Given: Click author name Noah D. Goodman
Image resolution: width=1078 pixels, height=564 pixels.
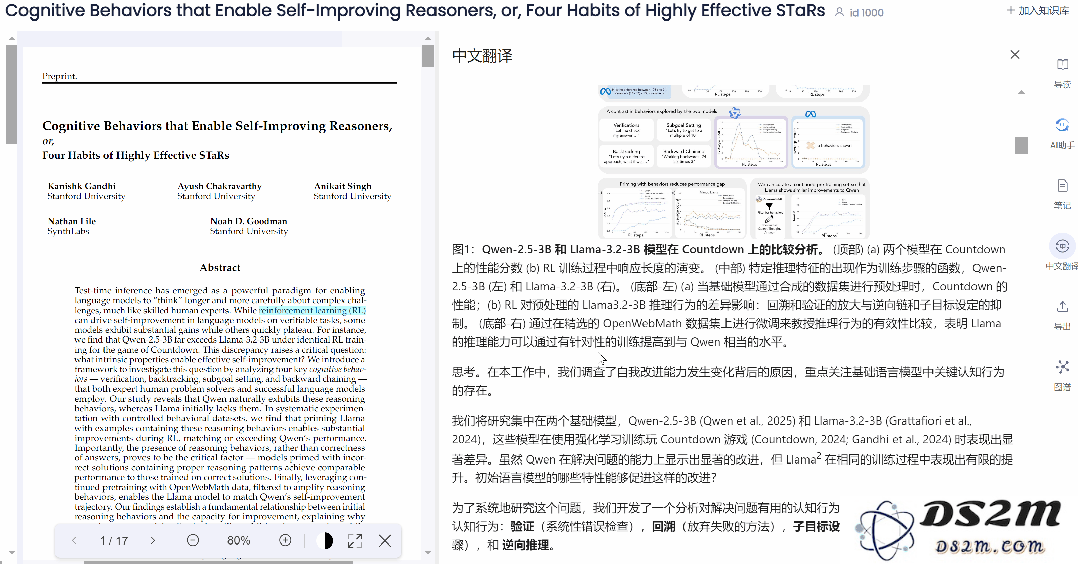Looking at the screenshot, I should coord(248,221).
